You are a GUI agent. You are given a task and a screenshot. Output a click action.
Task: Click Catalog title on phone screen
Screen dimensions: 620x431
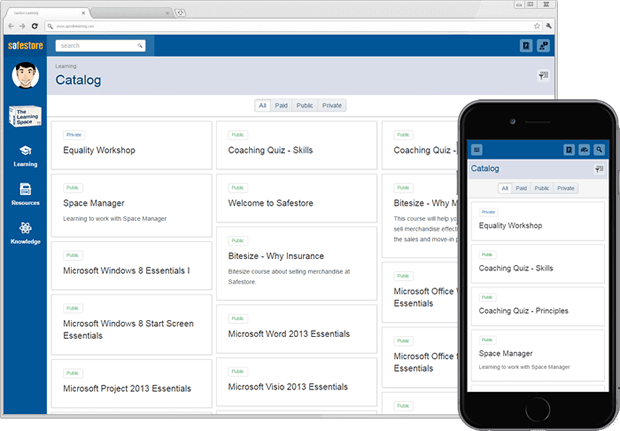pyautogui.click(x=485, y=168)
